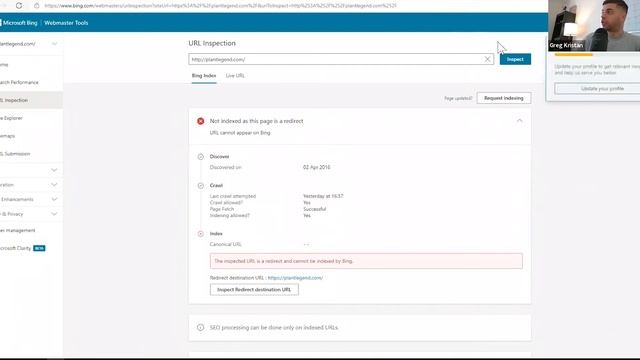Click the 'Yesterday at 16:37' crawl value

[x=323, y=196]
